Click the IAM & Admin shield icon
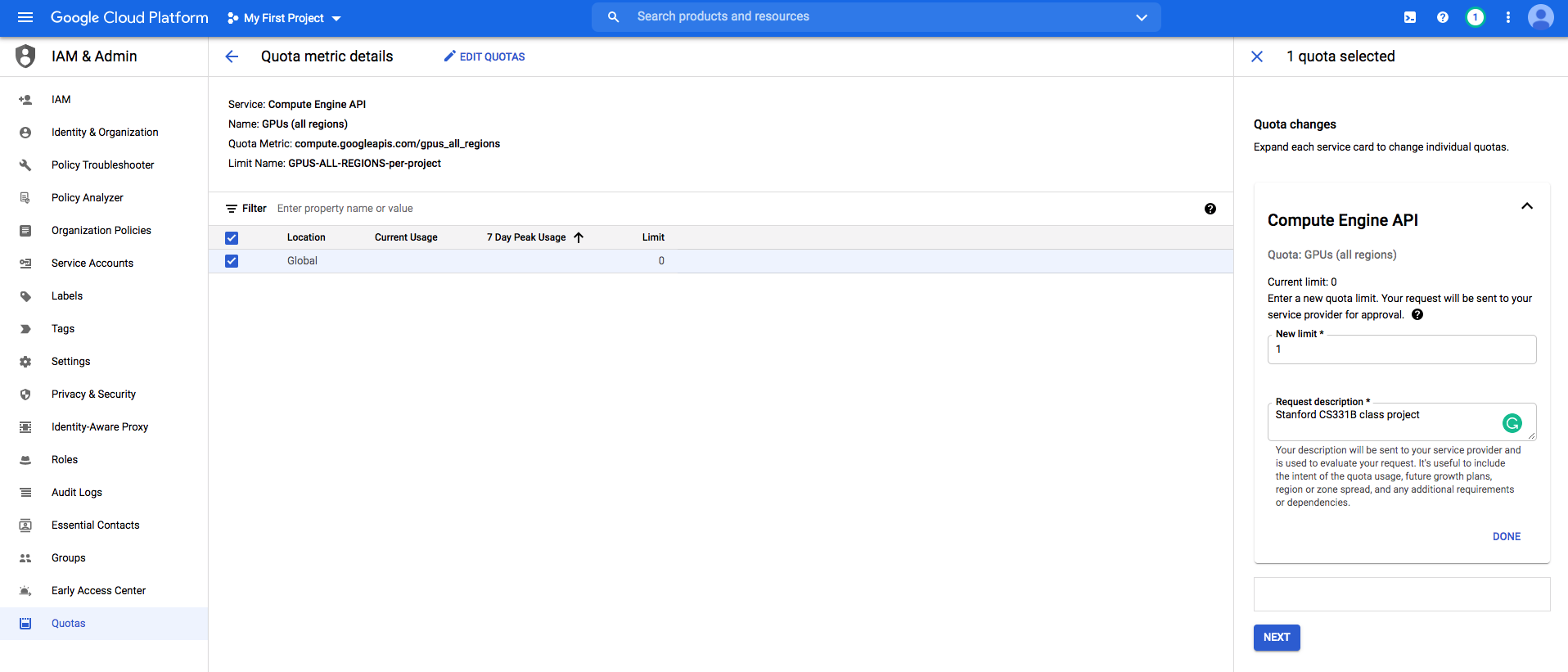The image size is (1568, 672). pos(25,56)
